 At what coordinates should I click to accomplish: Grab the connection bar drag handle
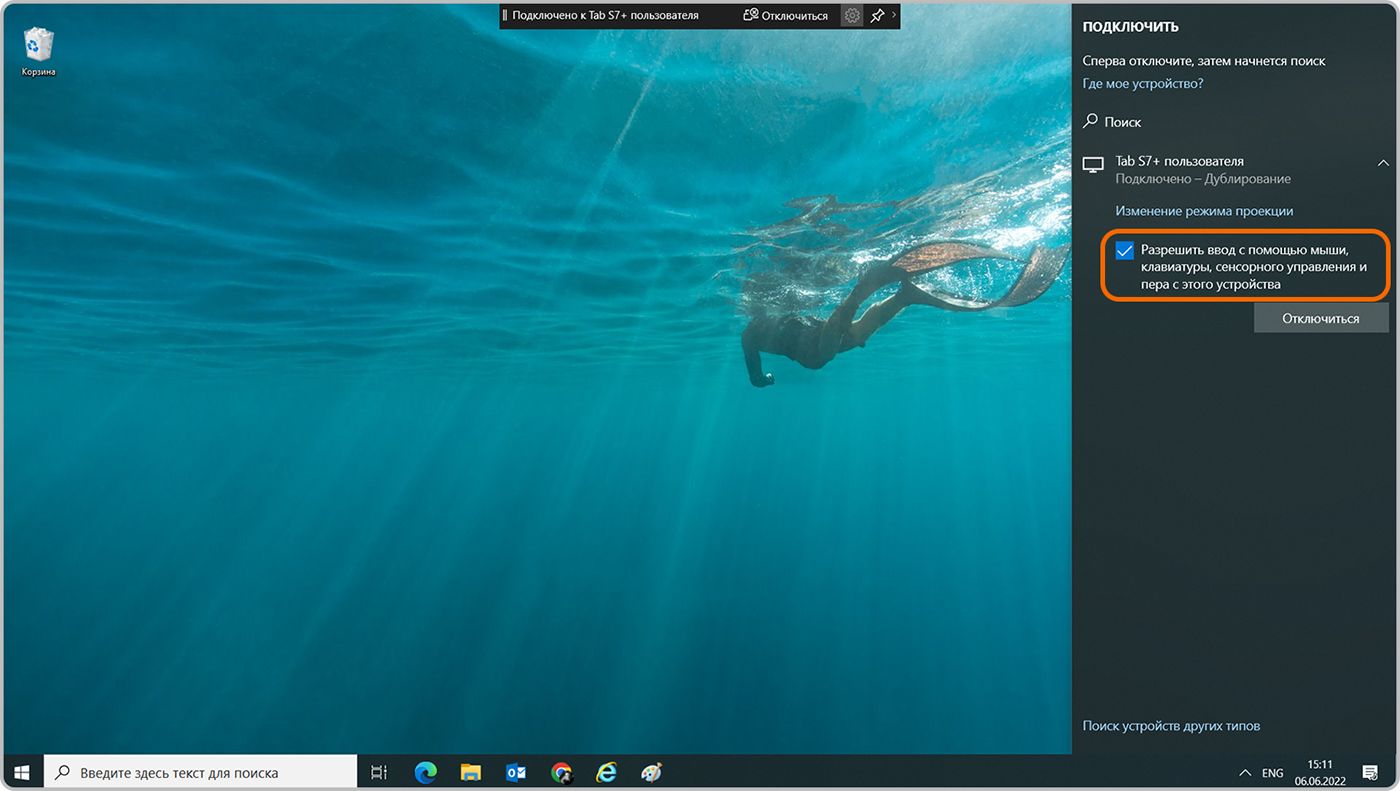tap(505, 16)
